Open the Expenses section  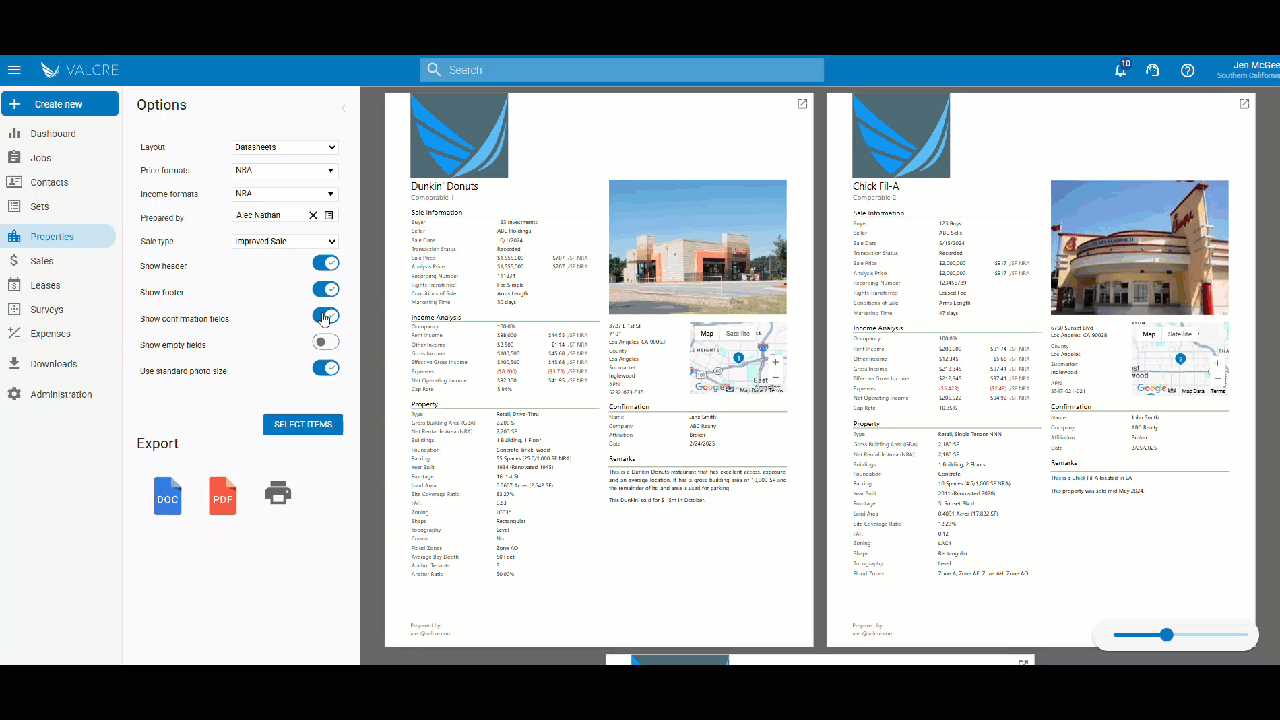tap(50, 333)
